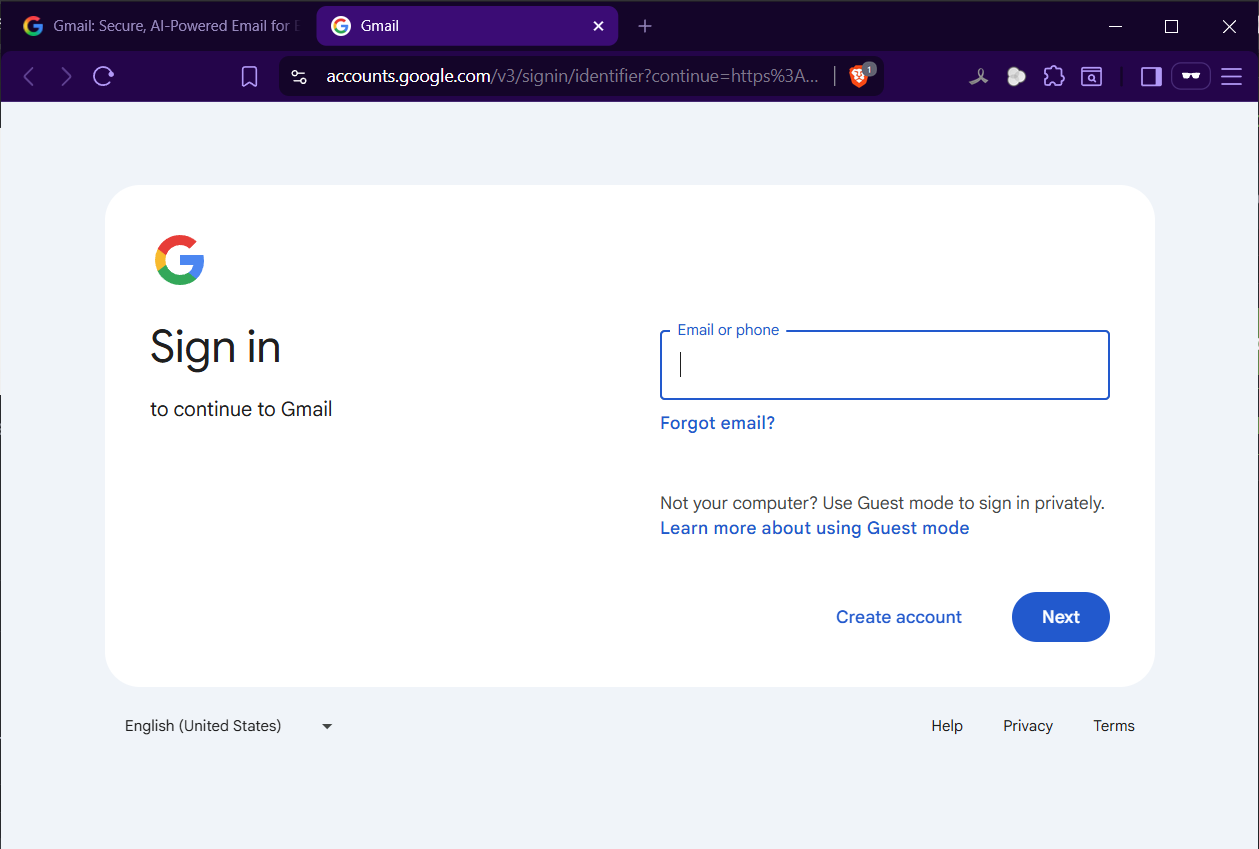Click the Email or phone input field
This screenshot has height=849, width=1259.
point(884,365)
